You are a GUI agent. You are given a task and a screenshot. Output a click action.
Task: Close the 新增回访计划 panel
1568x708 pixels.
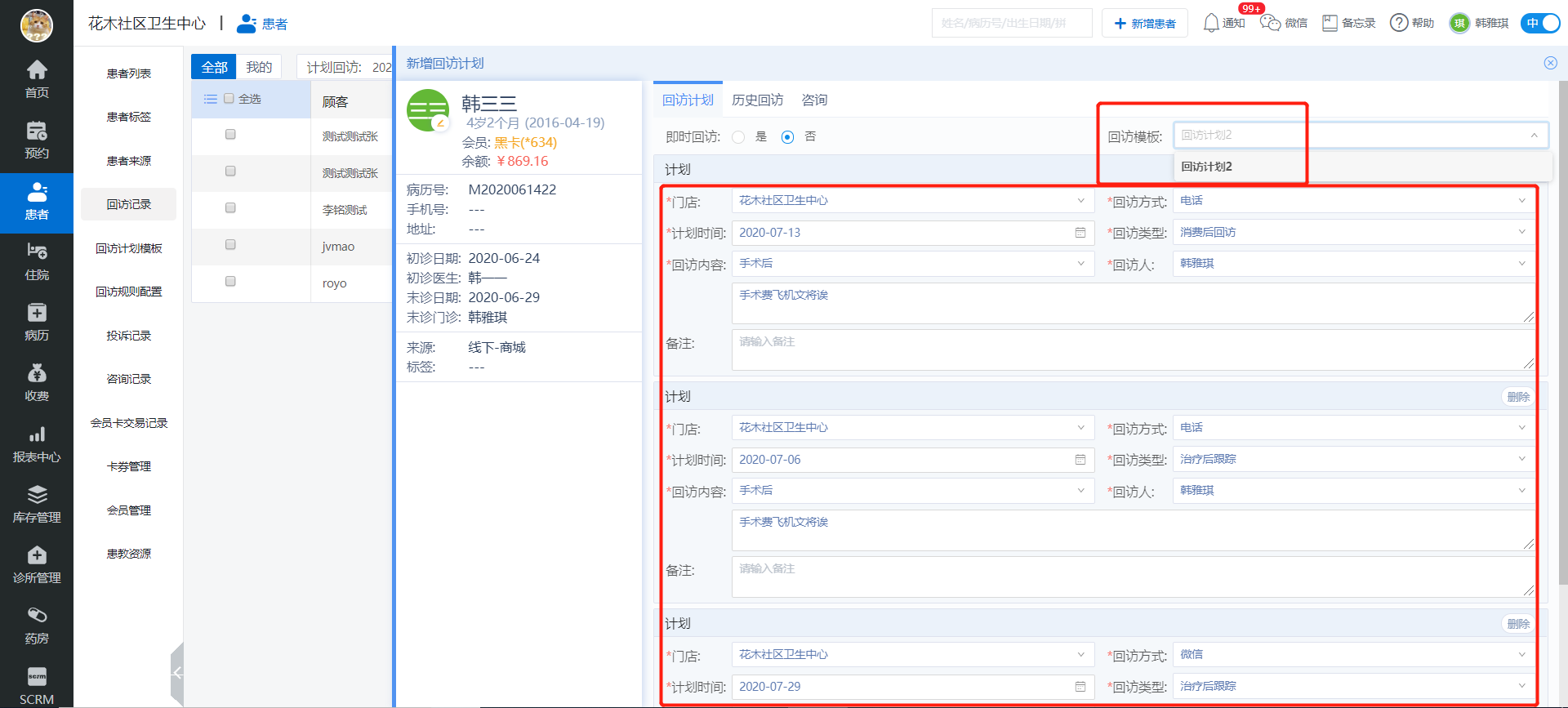[1550, 63]
